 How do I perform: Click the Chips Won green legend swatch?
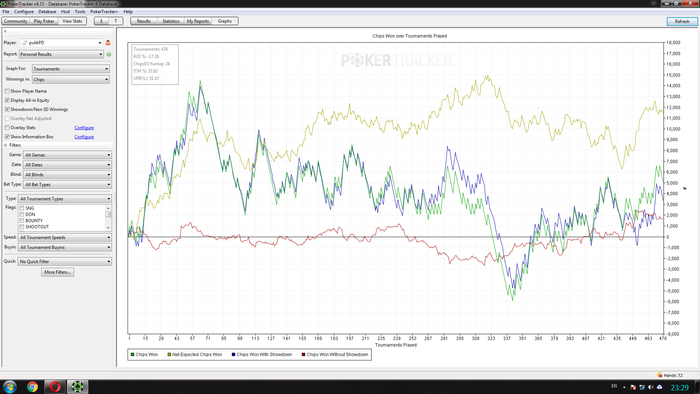(x=132, y=355)
